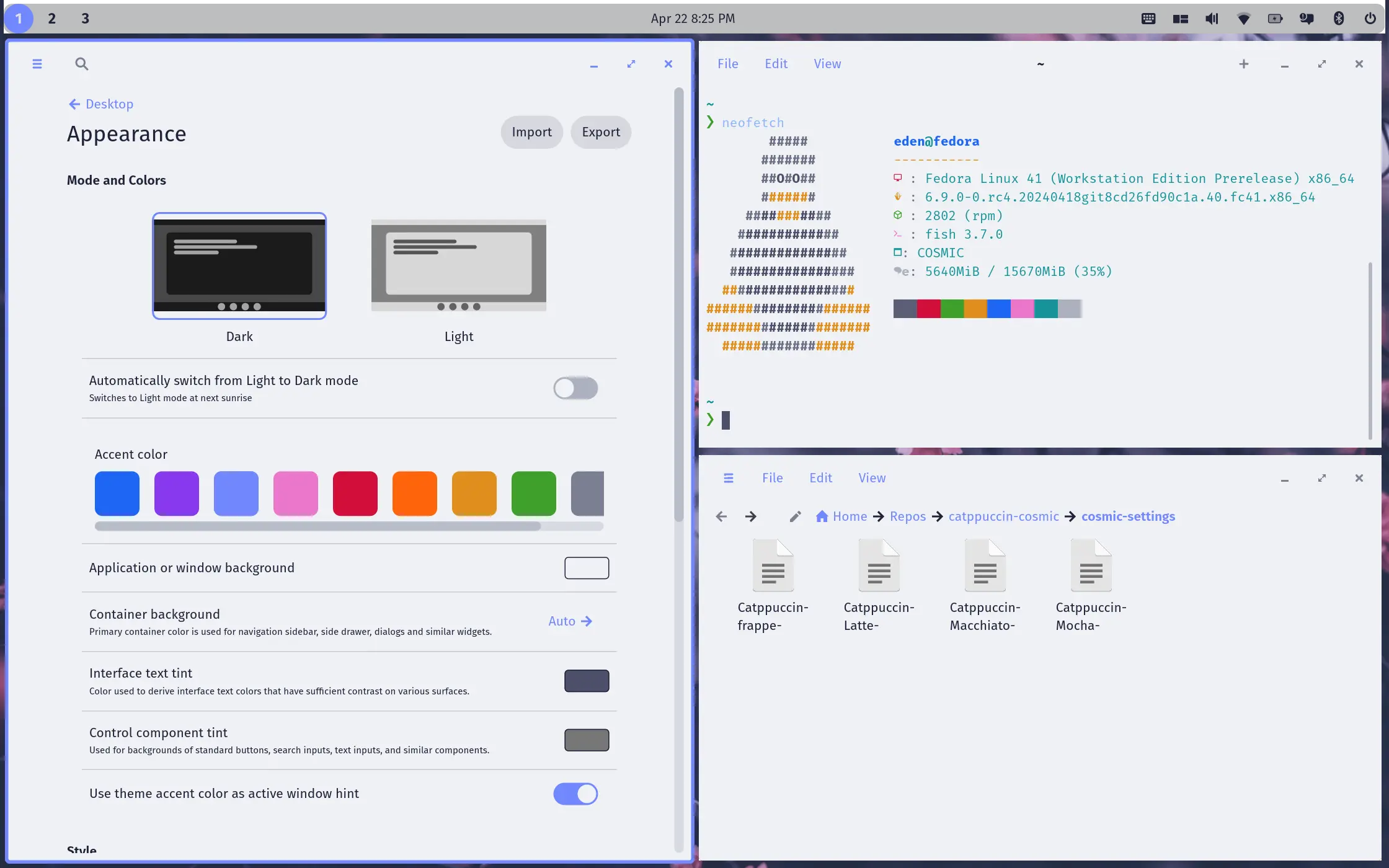Open the Interface text tint color picker

pyautogui.click(x=586, y=681)
